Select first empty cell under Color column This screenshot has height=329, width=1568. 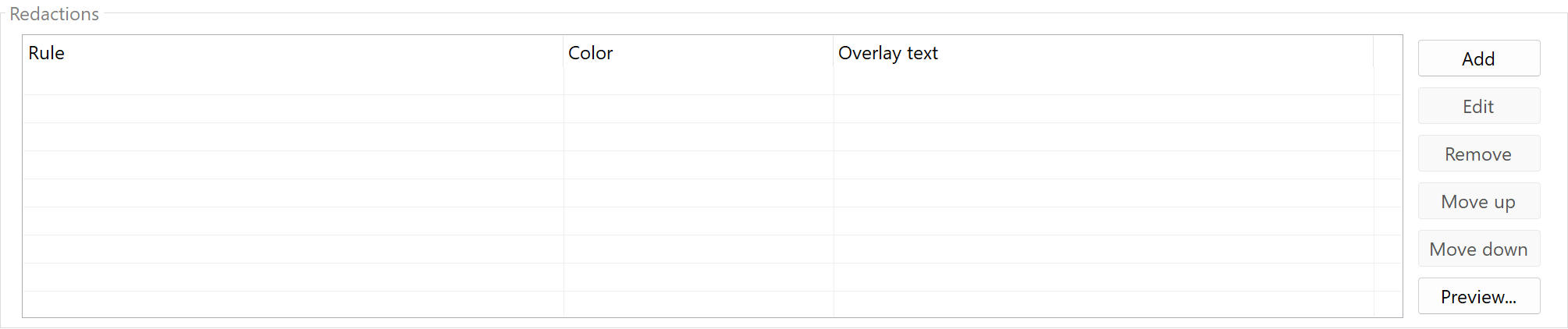point(698,82)
